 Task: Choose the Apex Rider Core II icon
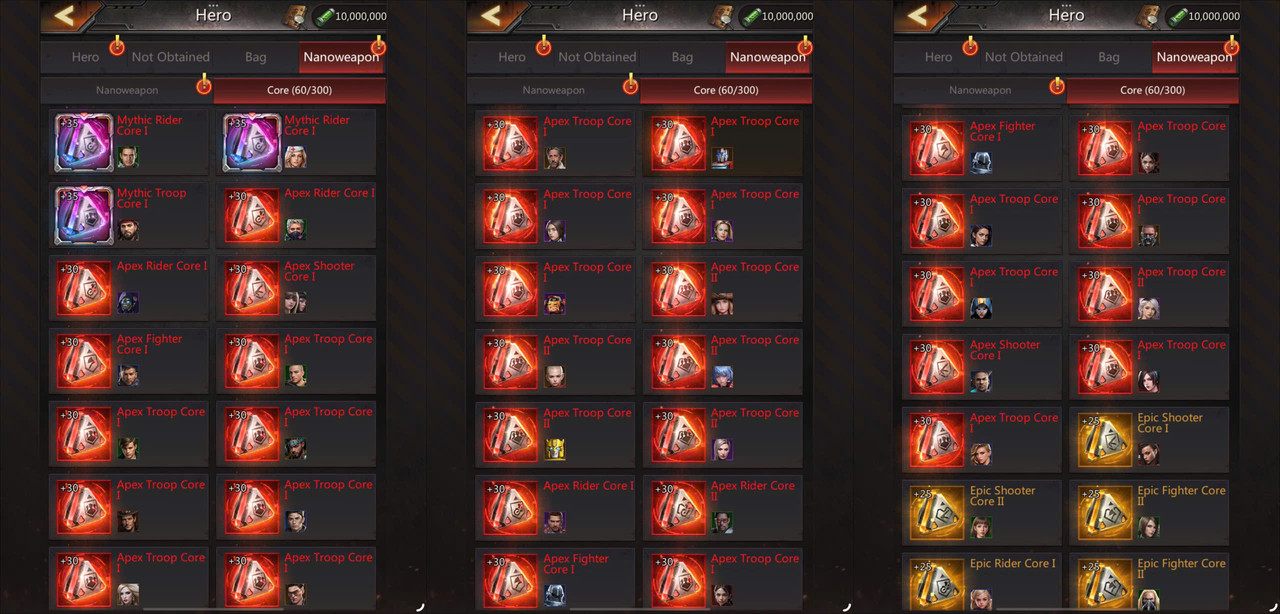679,507
